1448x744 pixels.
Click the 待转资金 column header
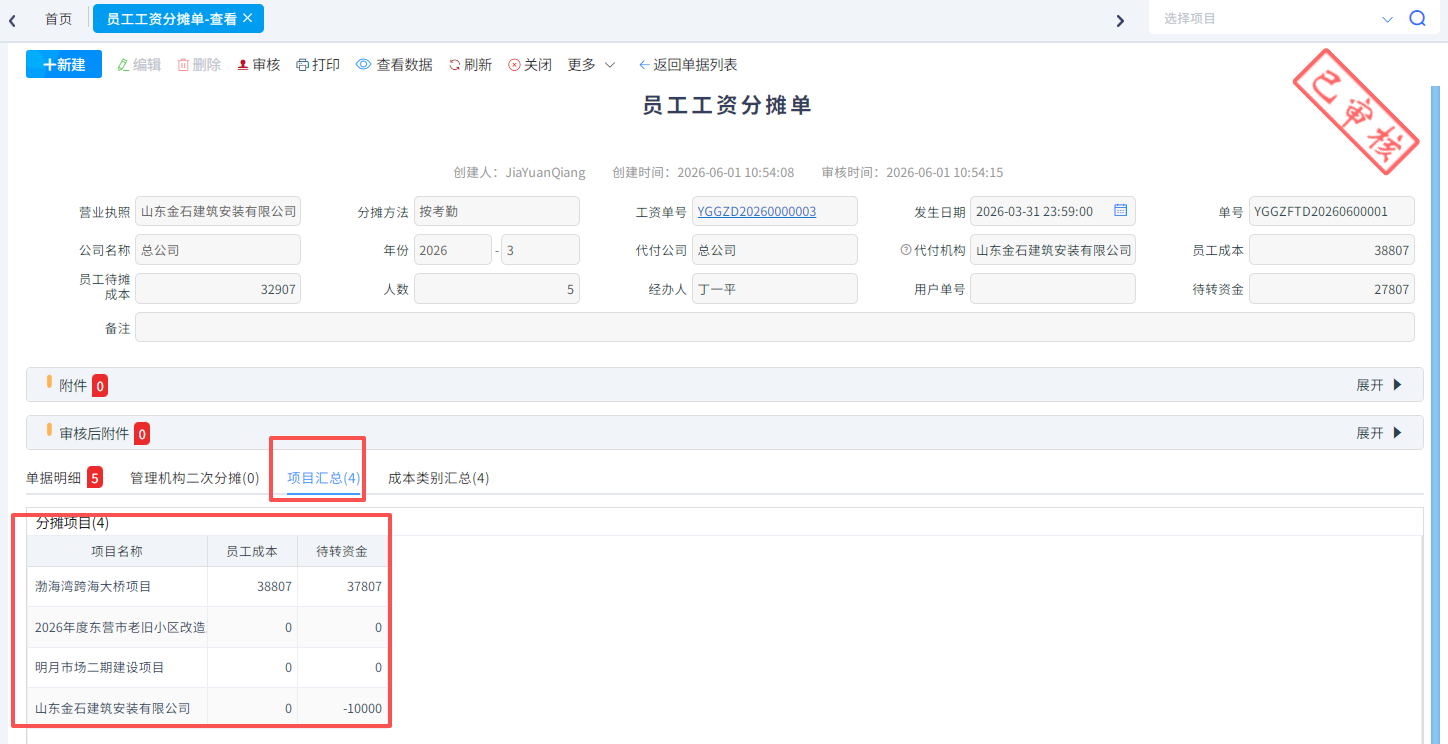pyautogui.click(x=342, y=551)
